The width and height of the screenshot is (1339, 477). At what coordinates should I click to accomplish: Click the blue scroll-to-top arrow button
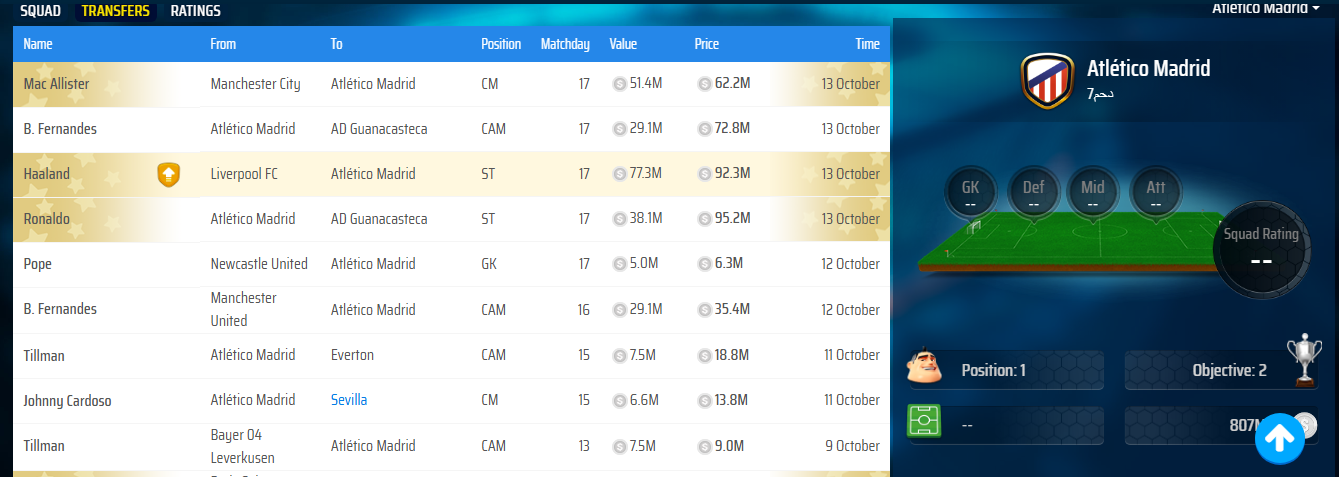pos(1280,438)
